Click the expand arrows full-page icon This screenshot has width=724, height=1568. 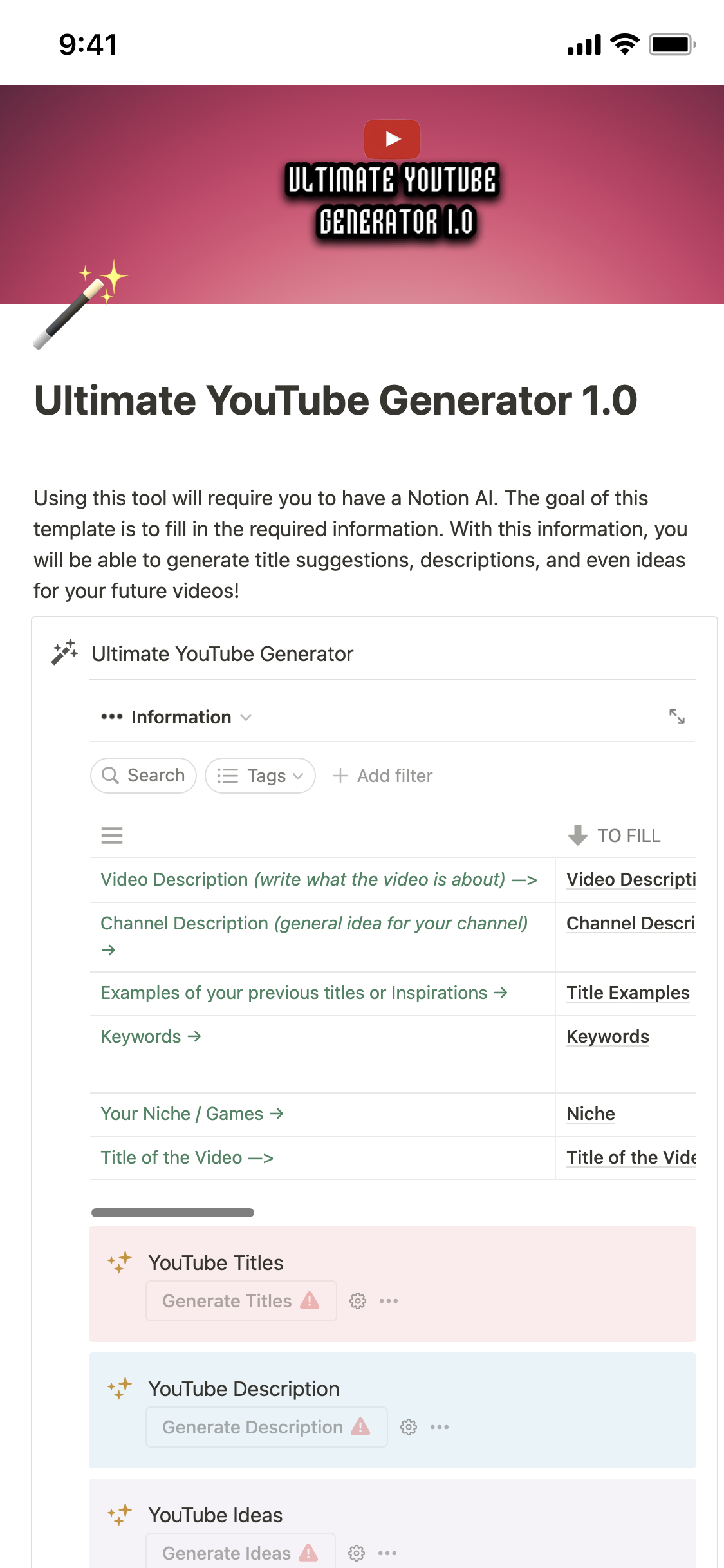tap(676, 716)
